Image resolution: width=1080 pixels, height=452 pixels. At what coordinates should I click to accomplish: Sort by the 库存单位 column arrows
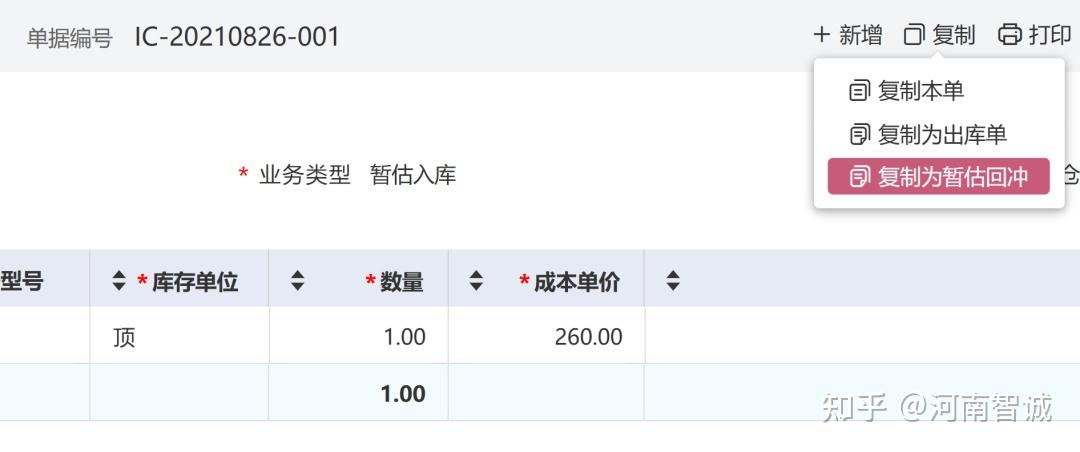(119, 280)
